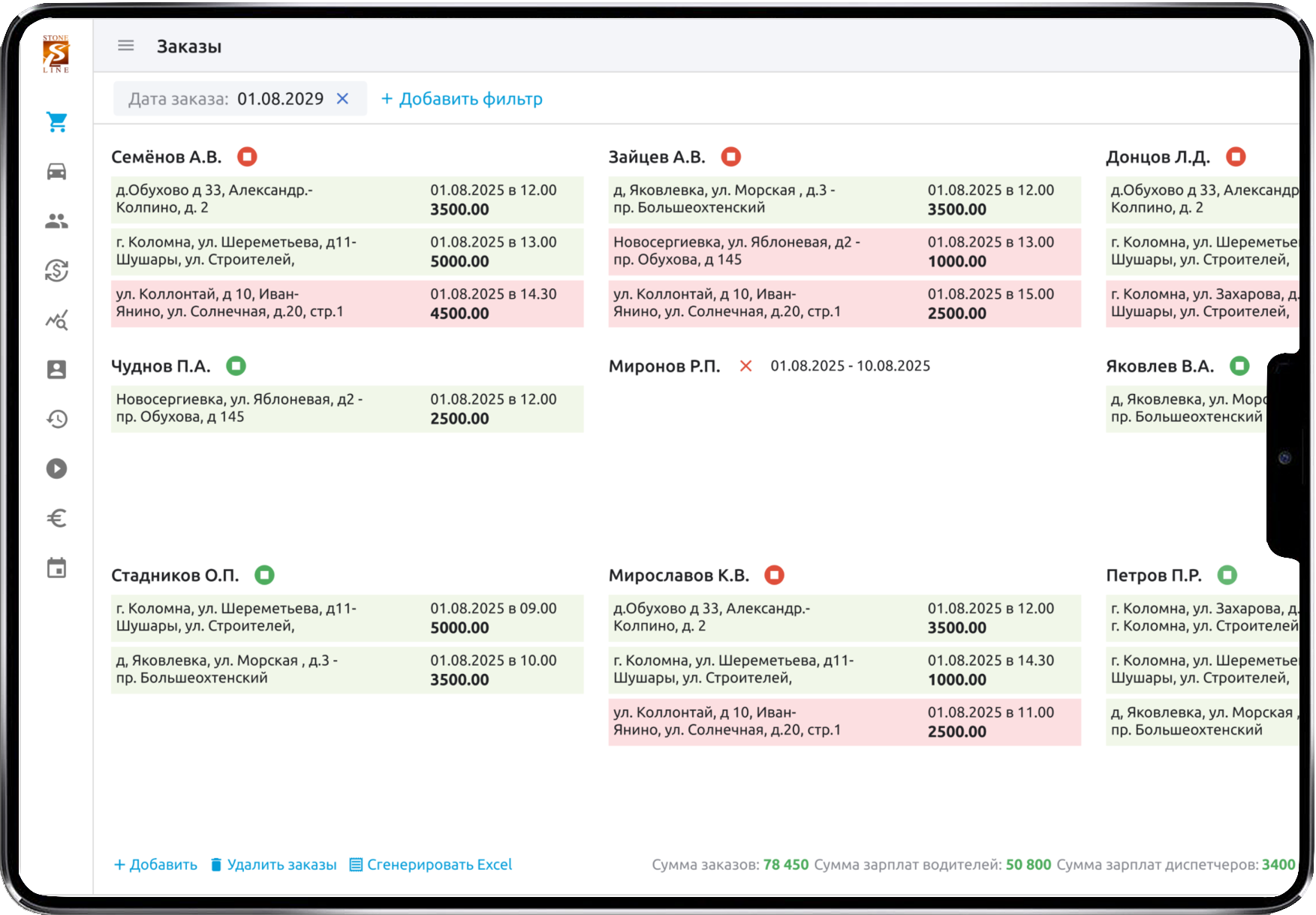Open the car vehicles section in sidebar
The image size is (1316, 915).
(x=57, y=171)
